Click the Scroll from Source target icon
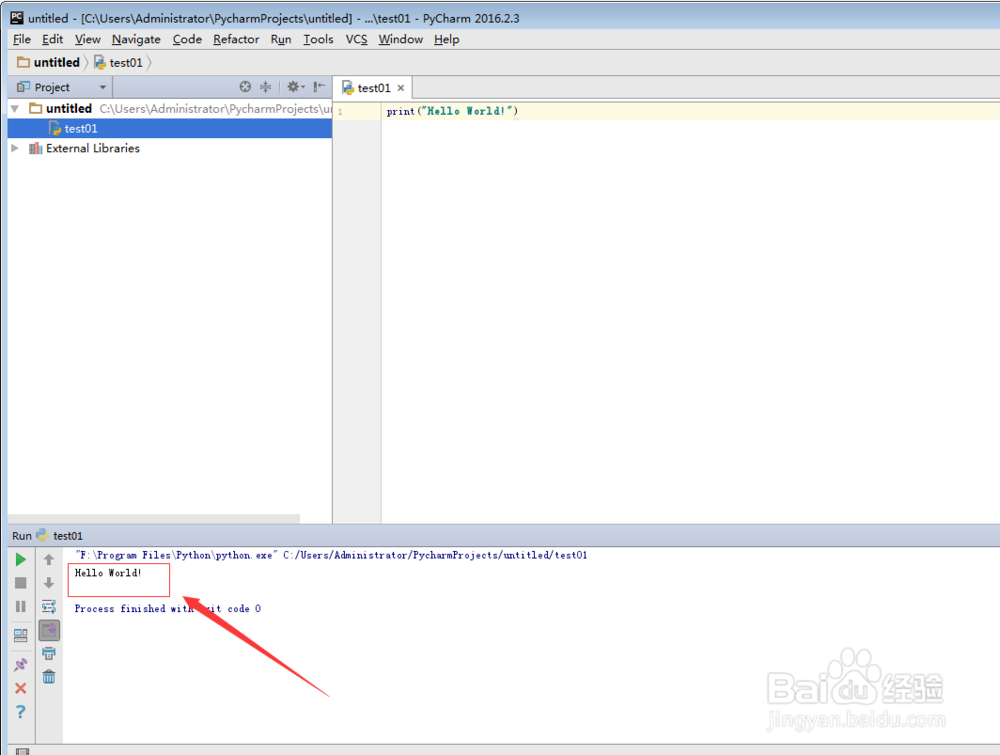This screenshot has height=755, width=1000. point(245,87)
